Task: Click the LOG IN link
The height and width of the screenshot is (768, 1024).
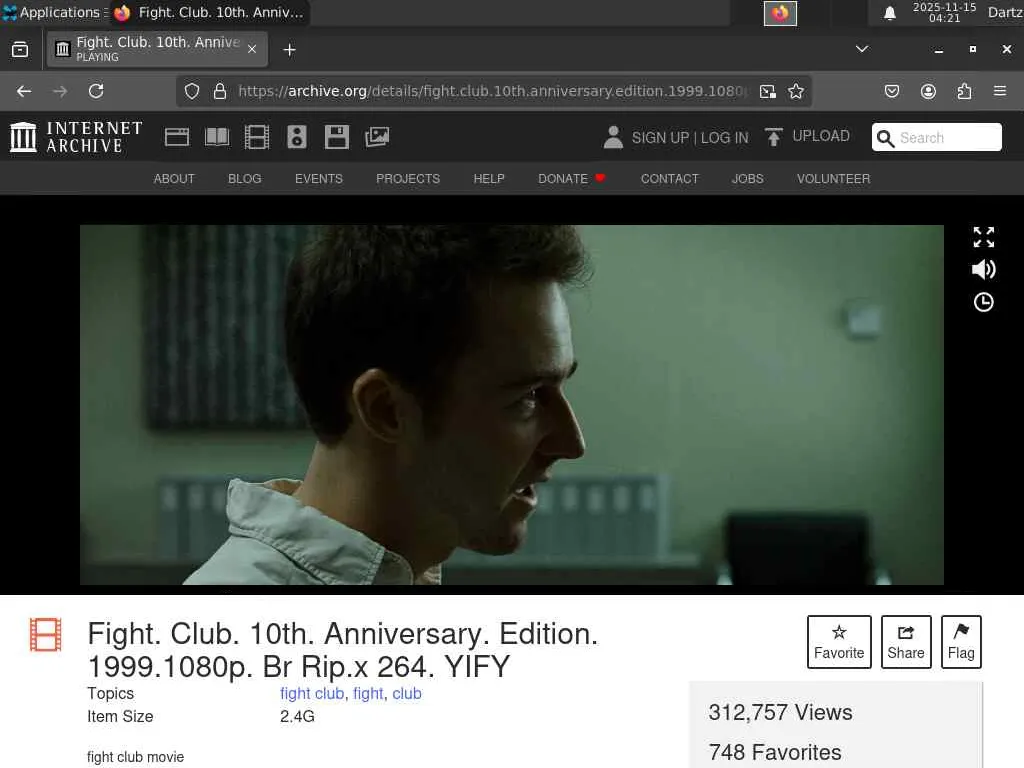Action: (724, 138)
